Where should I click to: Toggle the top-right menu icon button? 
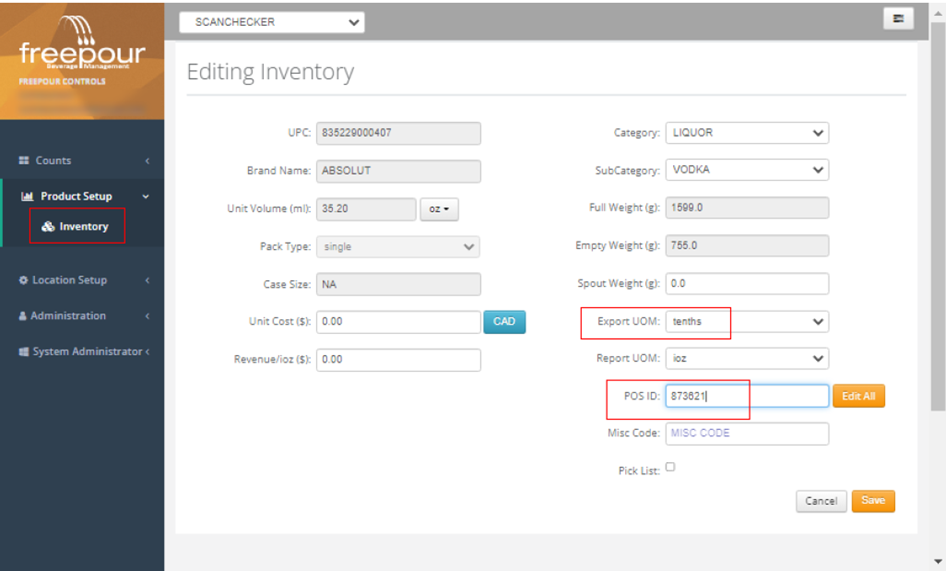(898, 19)
